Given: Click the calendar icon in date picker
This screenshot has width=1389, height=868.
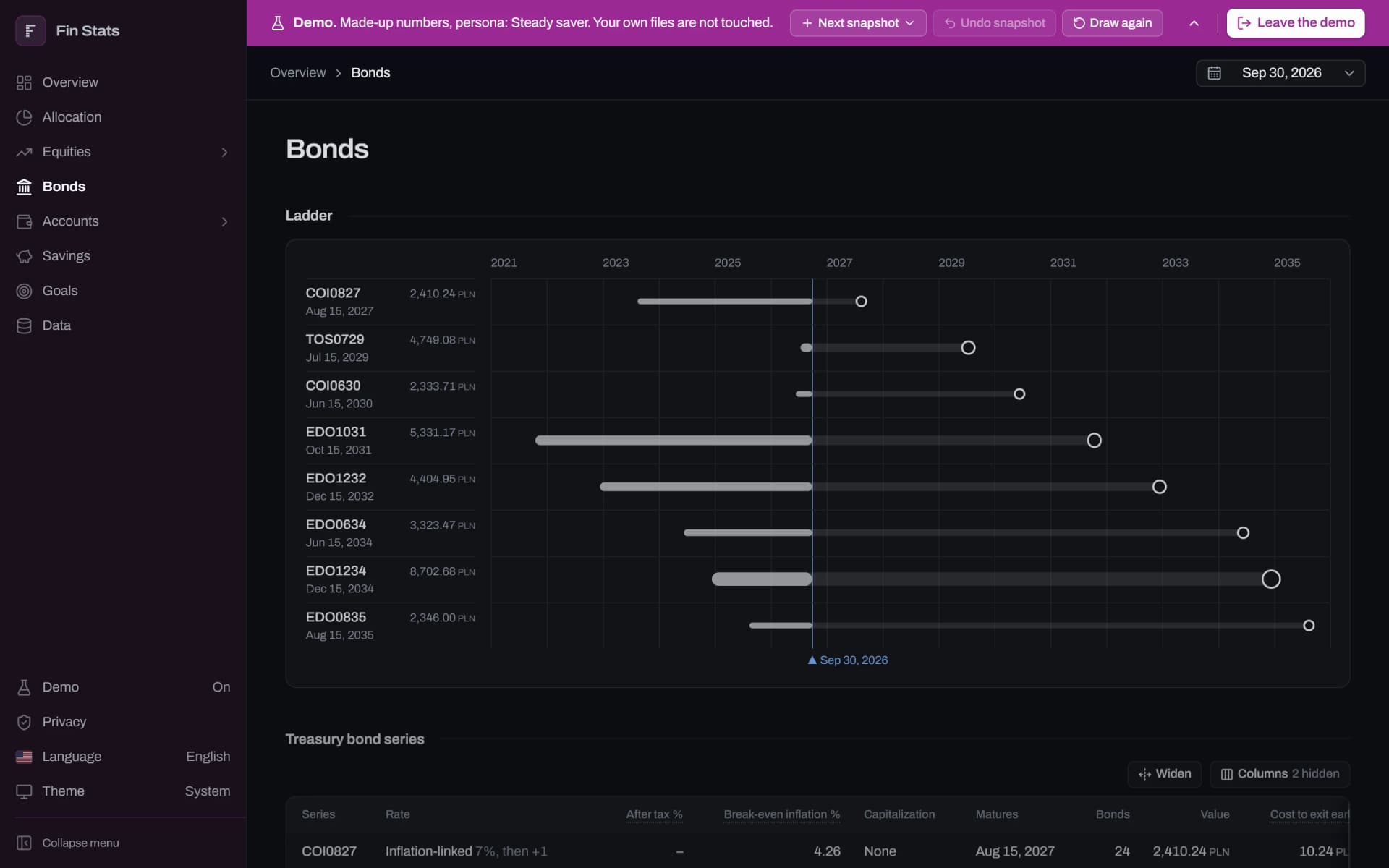Looking at the screenshot, I should tap(1215, 73).
